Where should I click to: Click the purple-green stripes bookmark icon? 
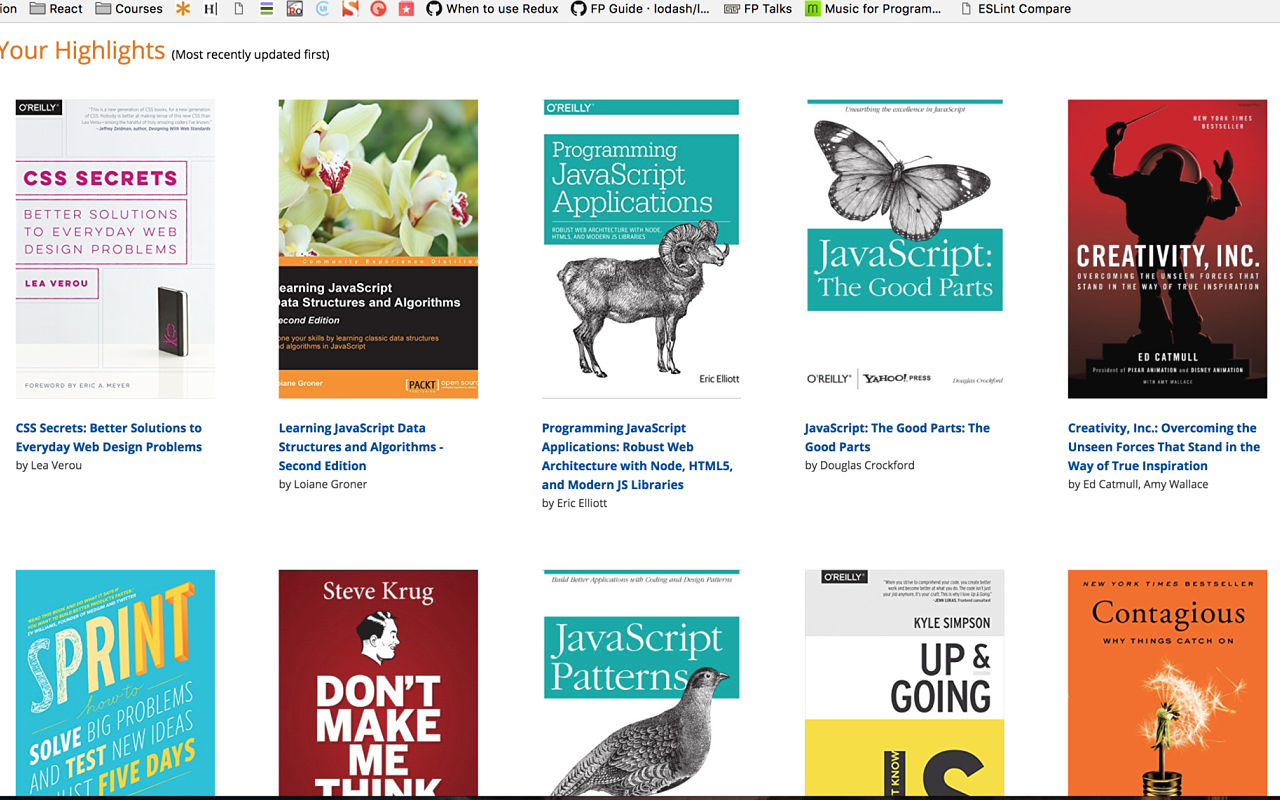[266, 9]
